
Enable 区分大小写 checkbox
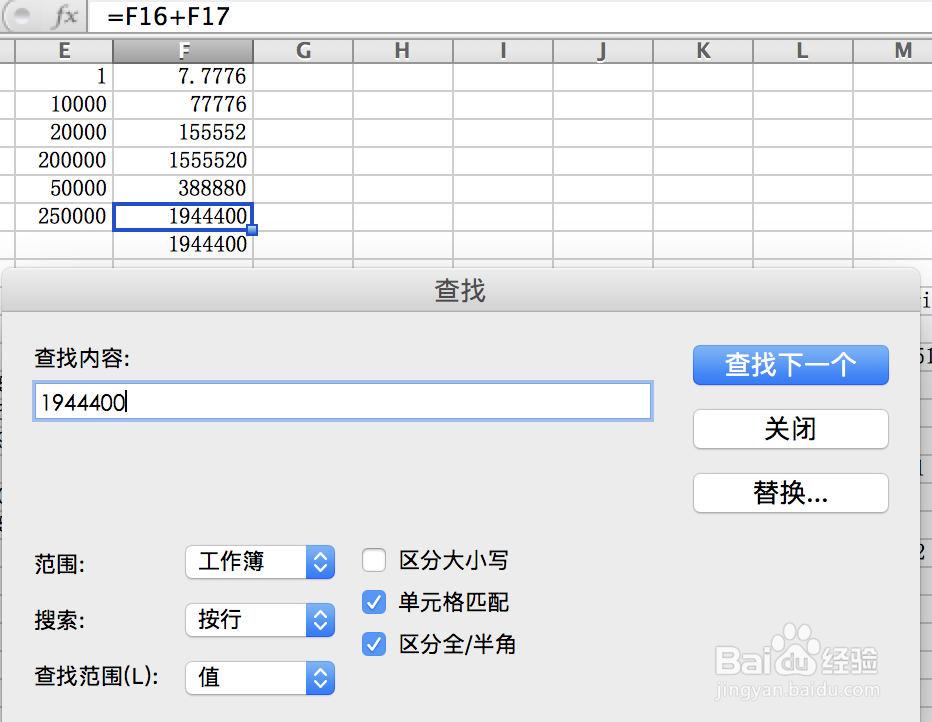pos(374,560)
